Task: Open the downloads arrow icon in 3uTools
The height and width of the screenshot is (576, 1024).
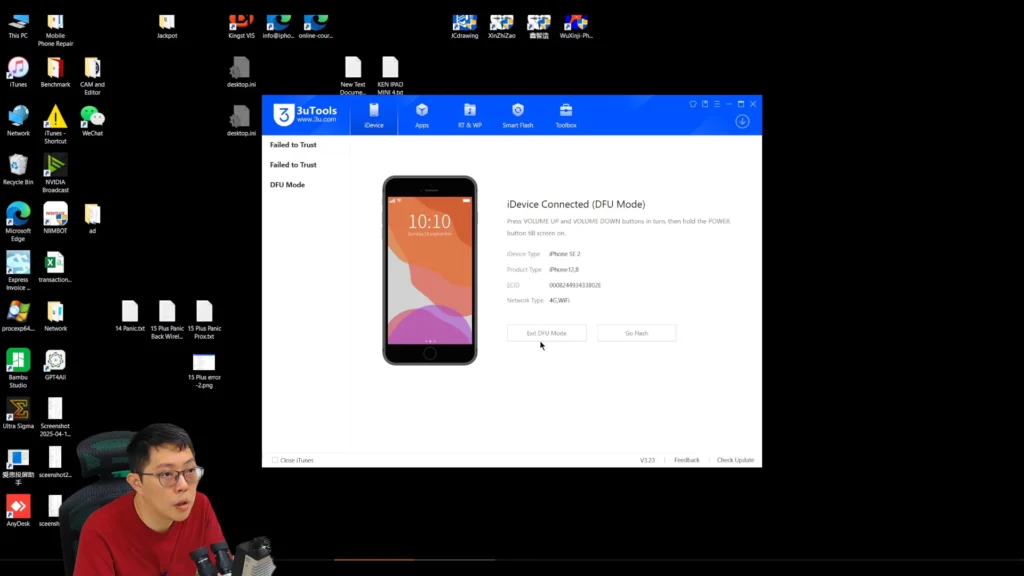Action: [x=742, y=121]
